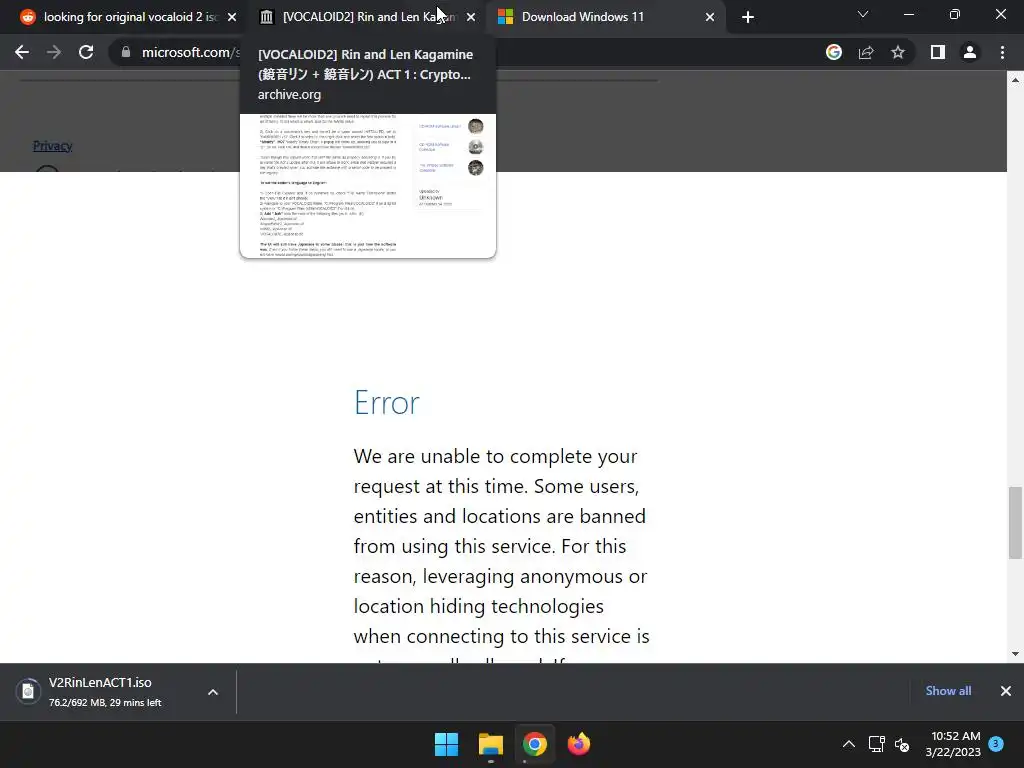Viewport: 1024px width, 768px height.
Task: Click the V2RinLenACT1.iso file icon
Action: (28, 691)
